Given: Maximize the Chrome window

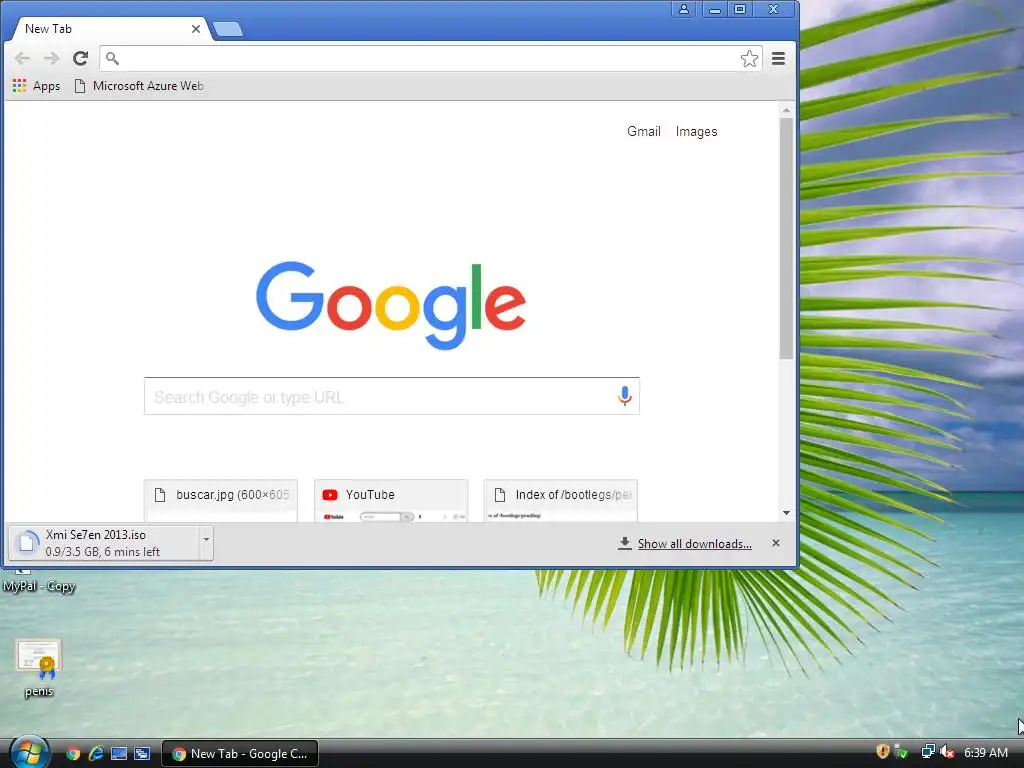Looking at the screenshot, I should click(740, 9).
